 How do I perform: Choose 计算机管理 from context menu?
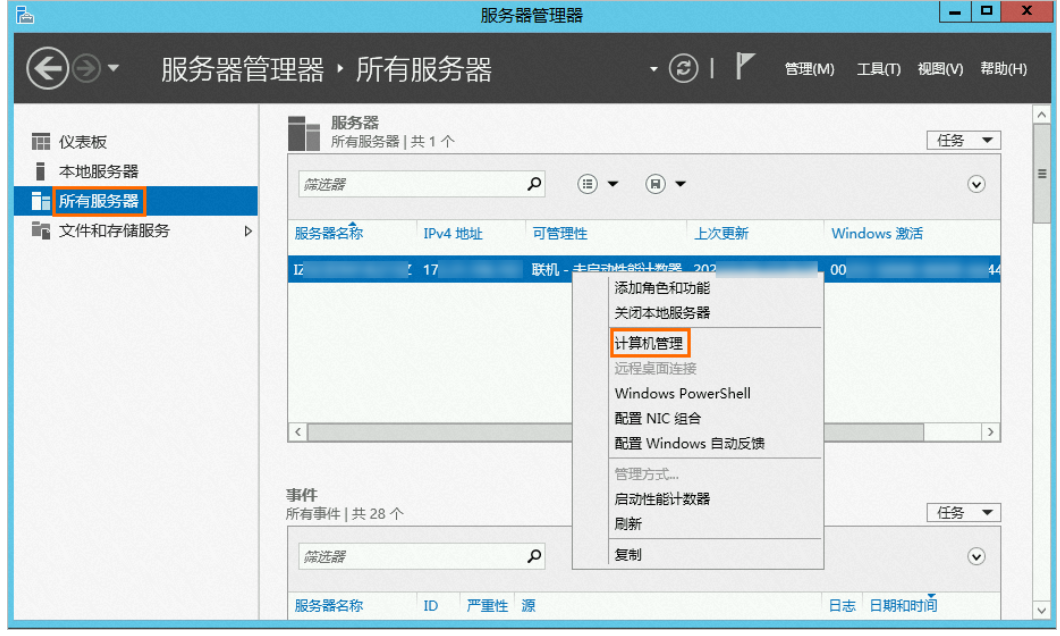(x=649, y=343)
